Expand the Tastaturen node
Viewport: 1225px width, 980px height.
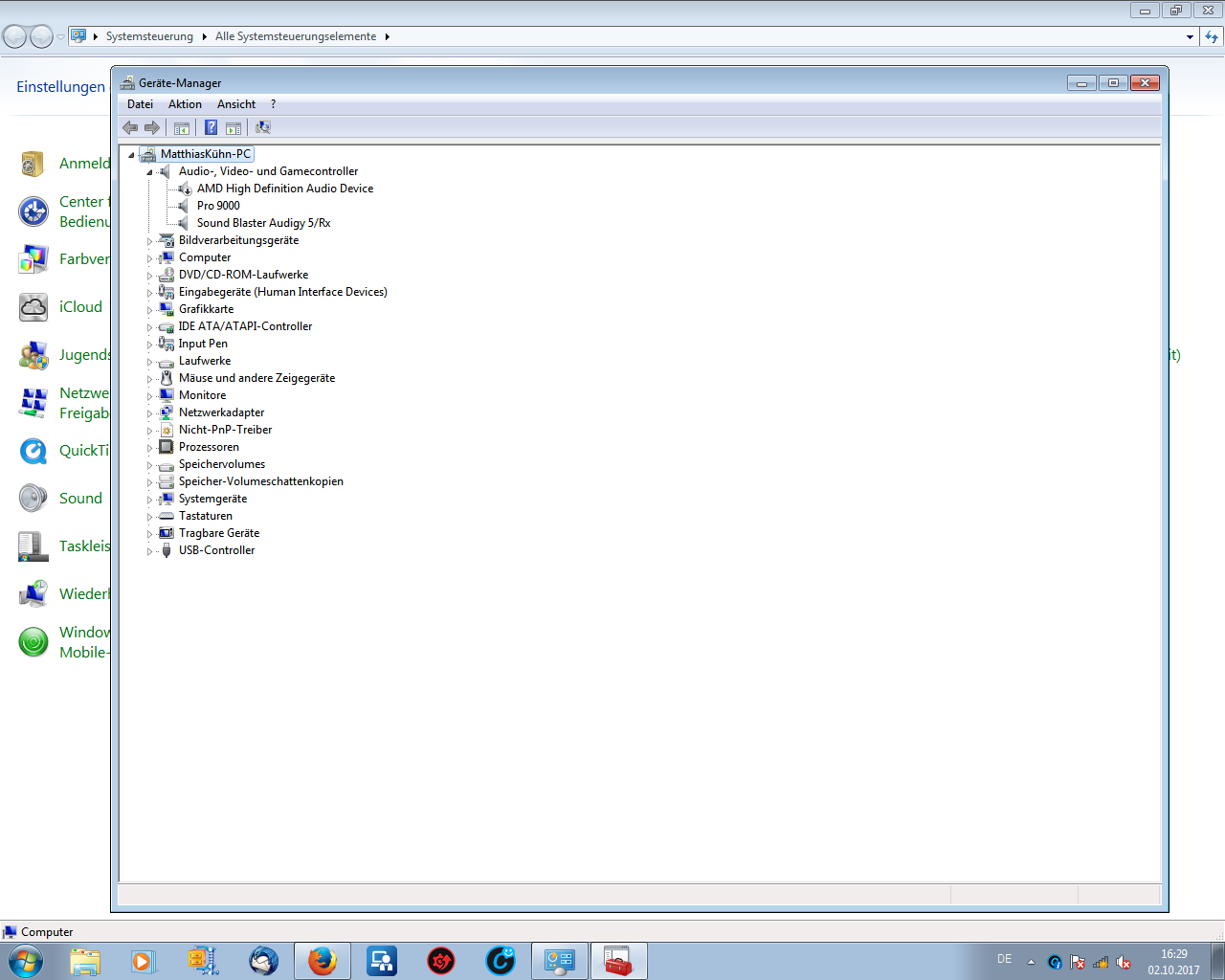[149, 517]
